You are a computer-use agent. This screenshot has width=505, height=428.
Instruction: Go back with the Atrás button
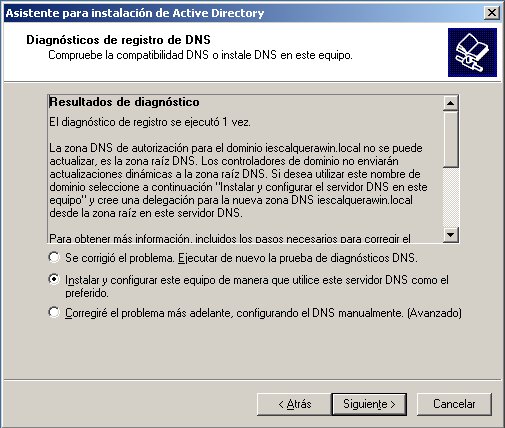(294, 404)
